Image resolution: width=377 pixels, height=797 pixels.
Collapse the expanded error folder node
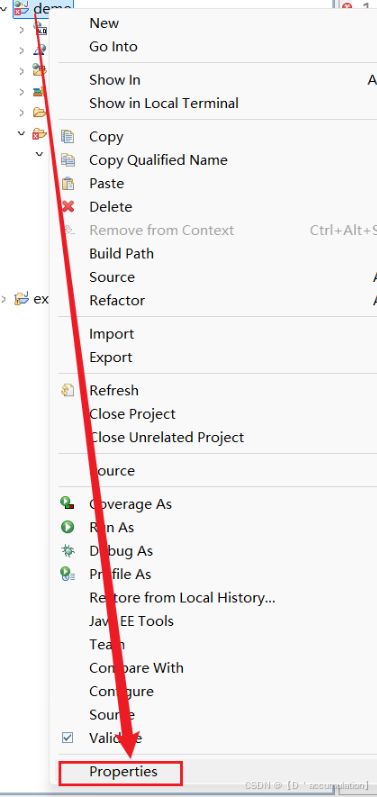pyautogui.click(x=21, y=133)
